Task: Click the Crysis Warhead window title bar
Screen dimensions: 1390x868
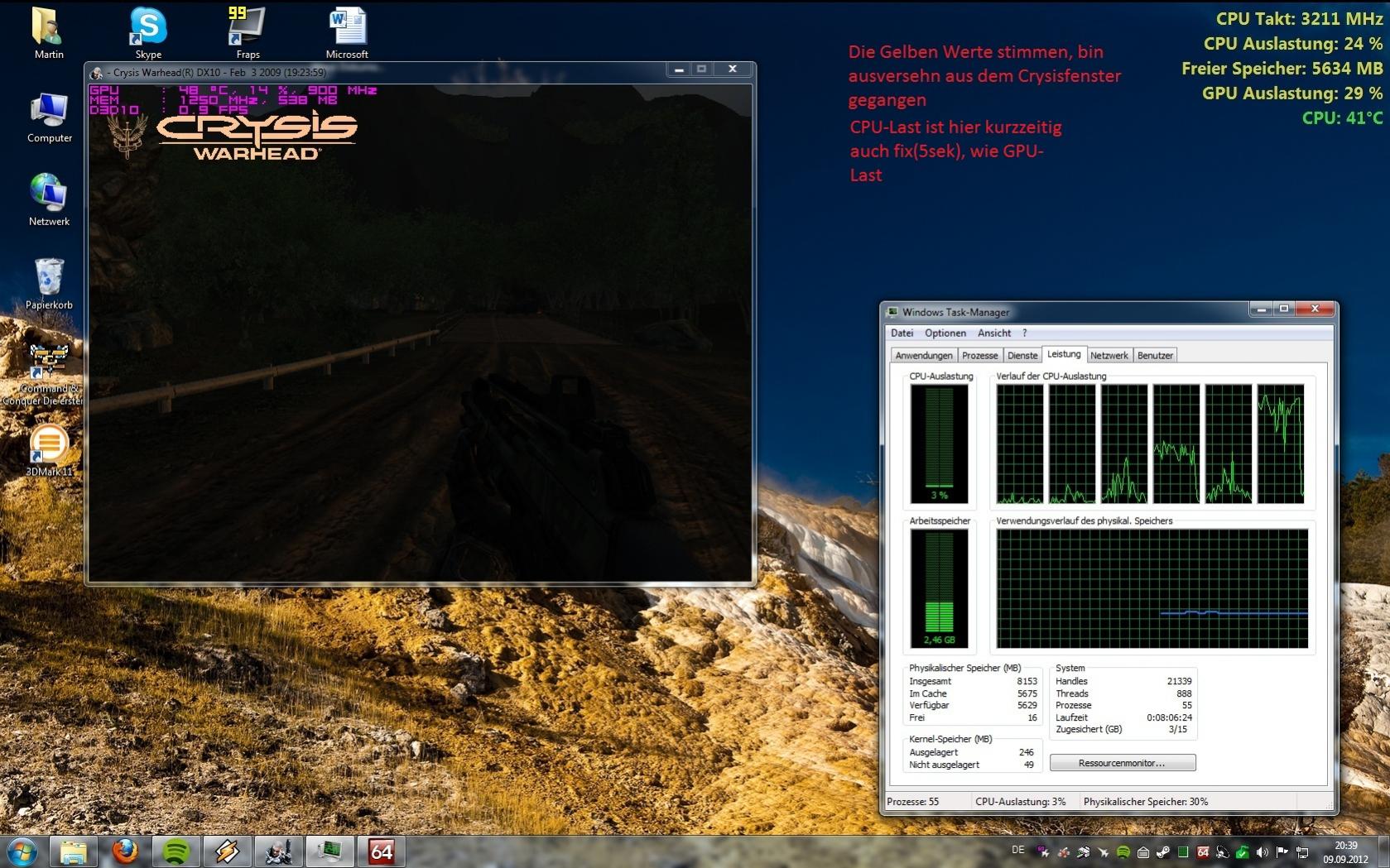Action: coord(377,72)
